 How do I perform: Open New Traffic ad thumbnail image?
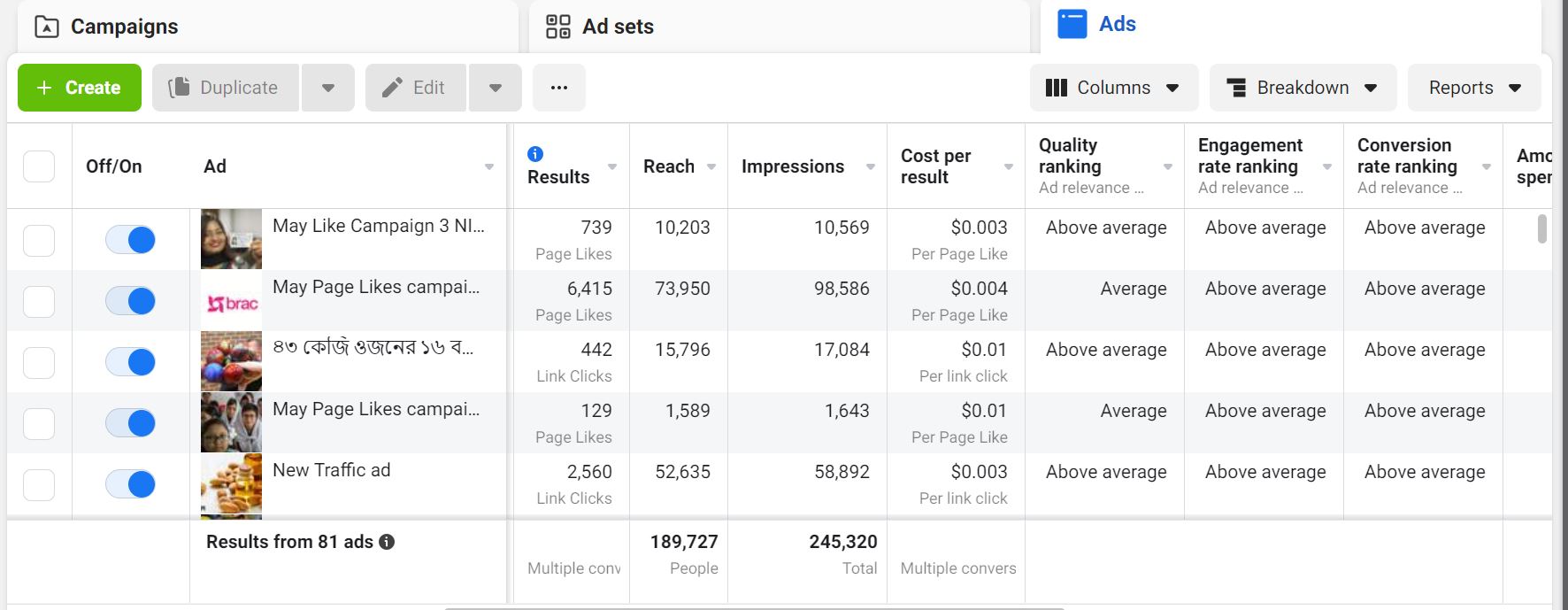click(x=231, y=483)
